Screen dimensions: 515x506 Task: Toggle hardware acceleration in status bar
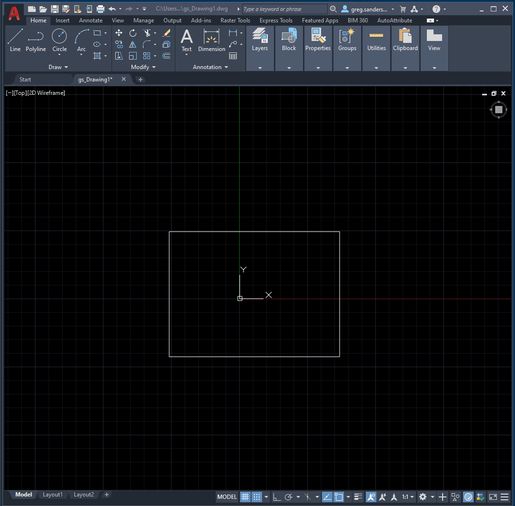click(468, 497)
